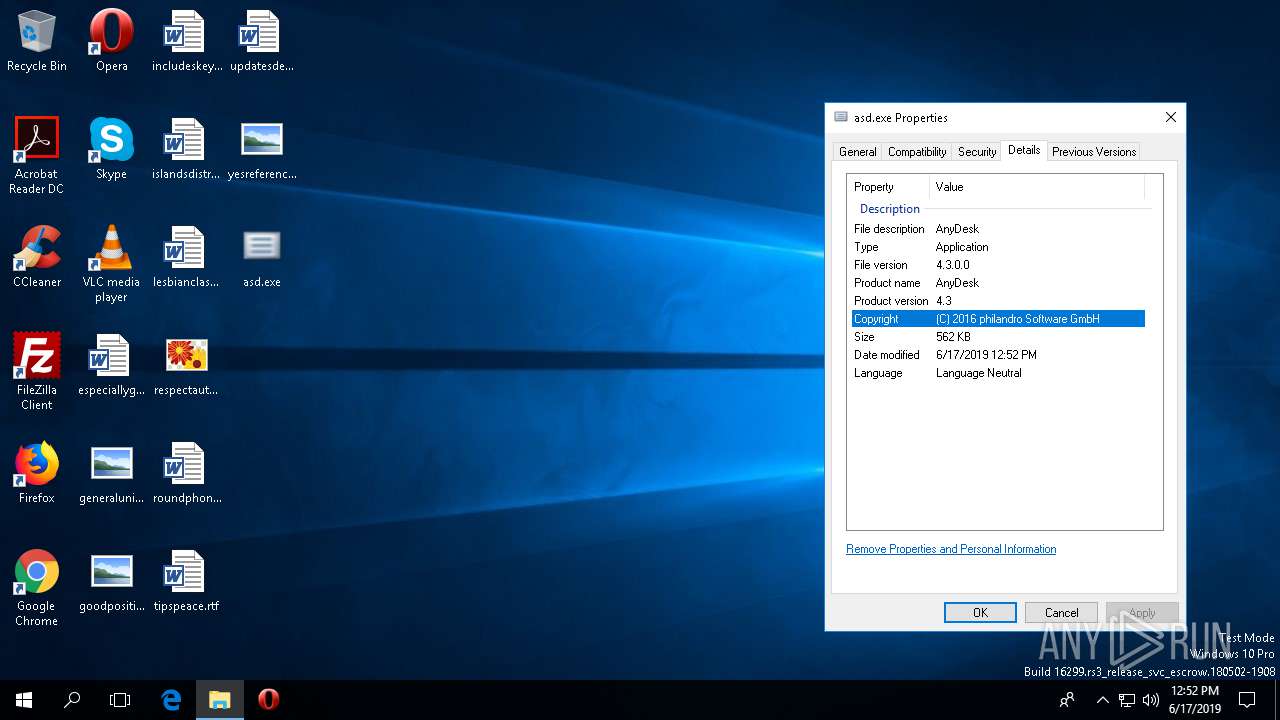The height and width of the screenshot is (720, 1280).
Task: Open the Recycle Bin desktop icon
Action: point(37,40)
